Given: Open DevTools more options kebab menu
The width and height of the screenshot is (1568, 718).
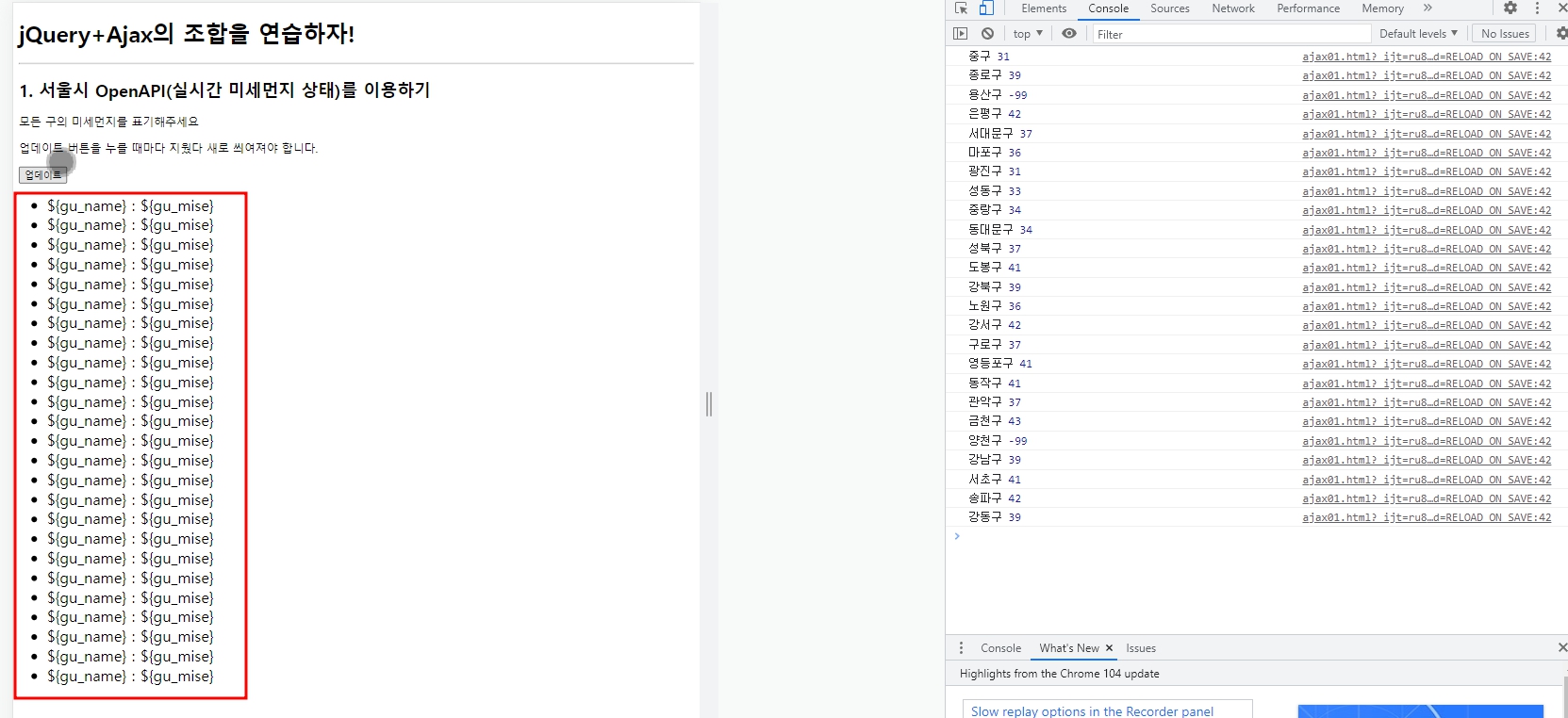Looking at the screenshot, I should tap(1537, 8).
